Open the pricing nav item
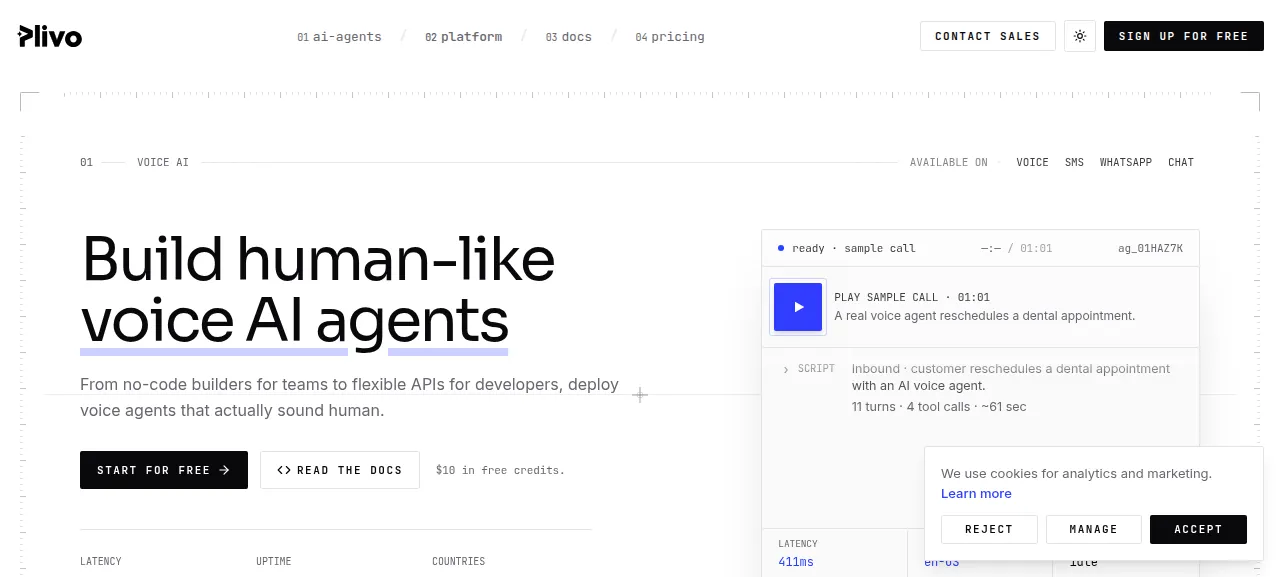Viewport: 1280px width, 577px height. coord(670,37)
